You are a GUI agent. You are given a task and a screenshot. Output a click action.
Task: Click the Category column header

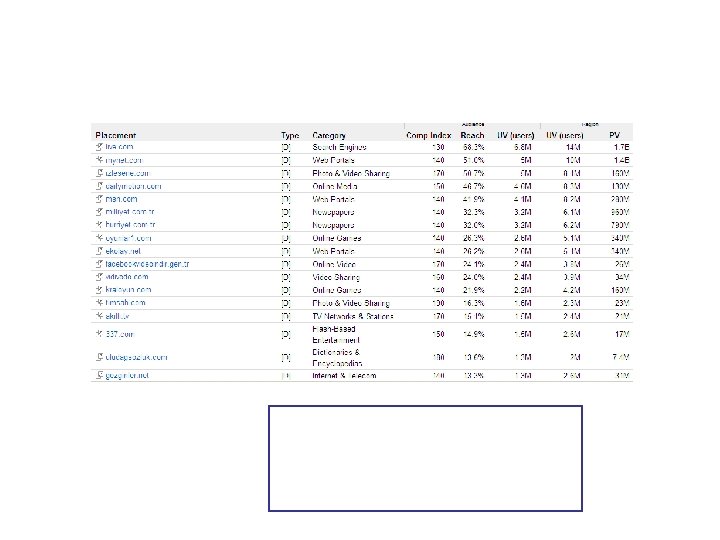[x=330, y=135]
